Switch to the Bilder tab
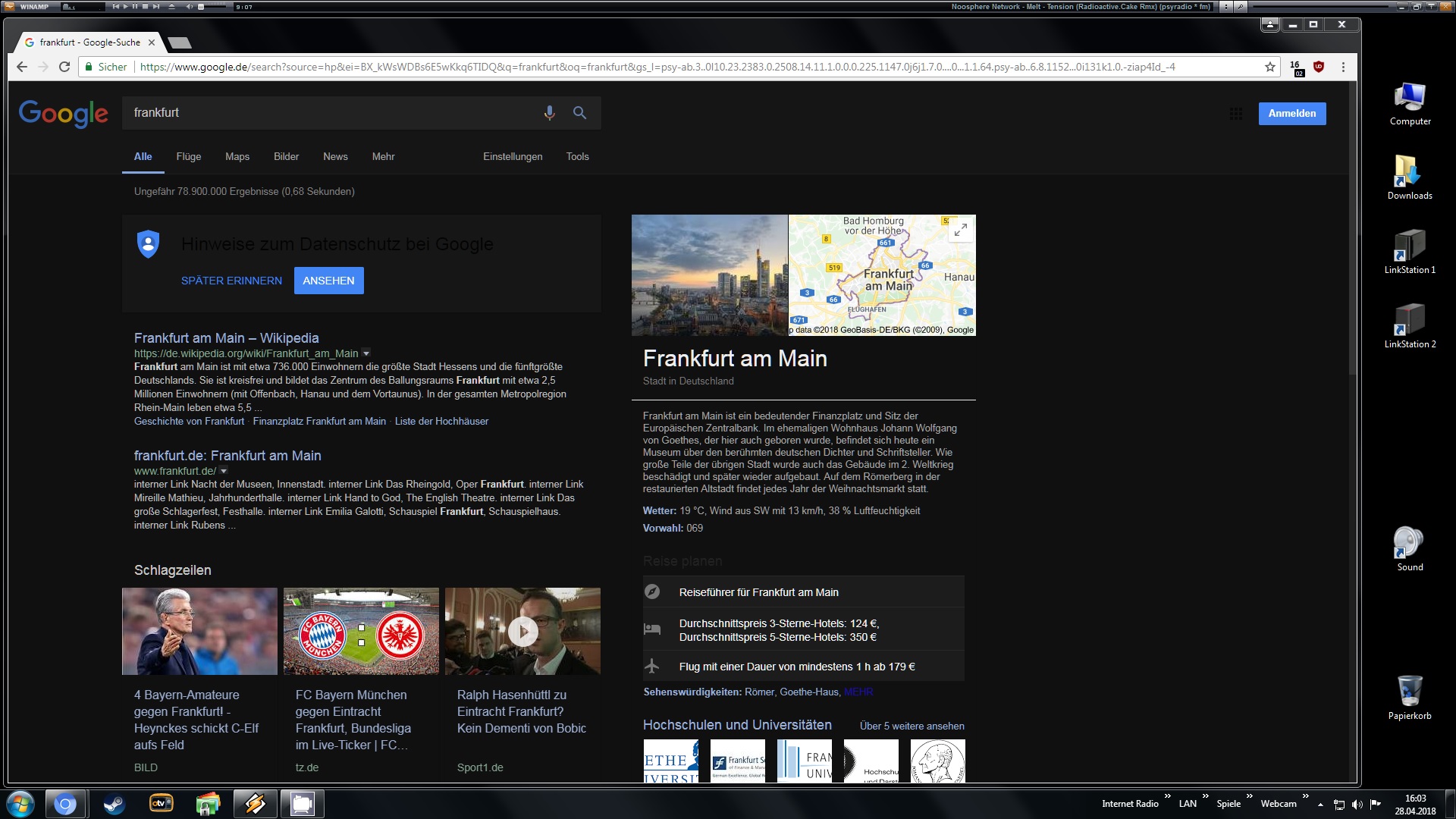Viewport: 1456px width, 819px height. 287,157
